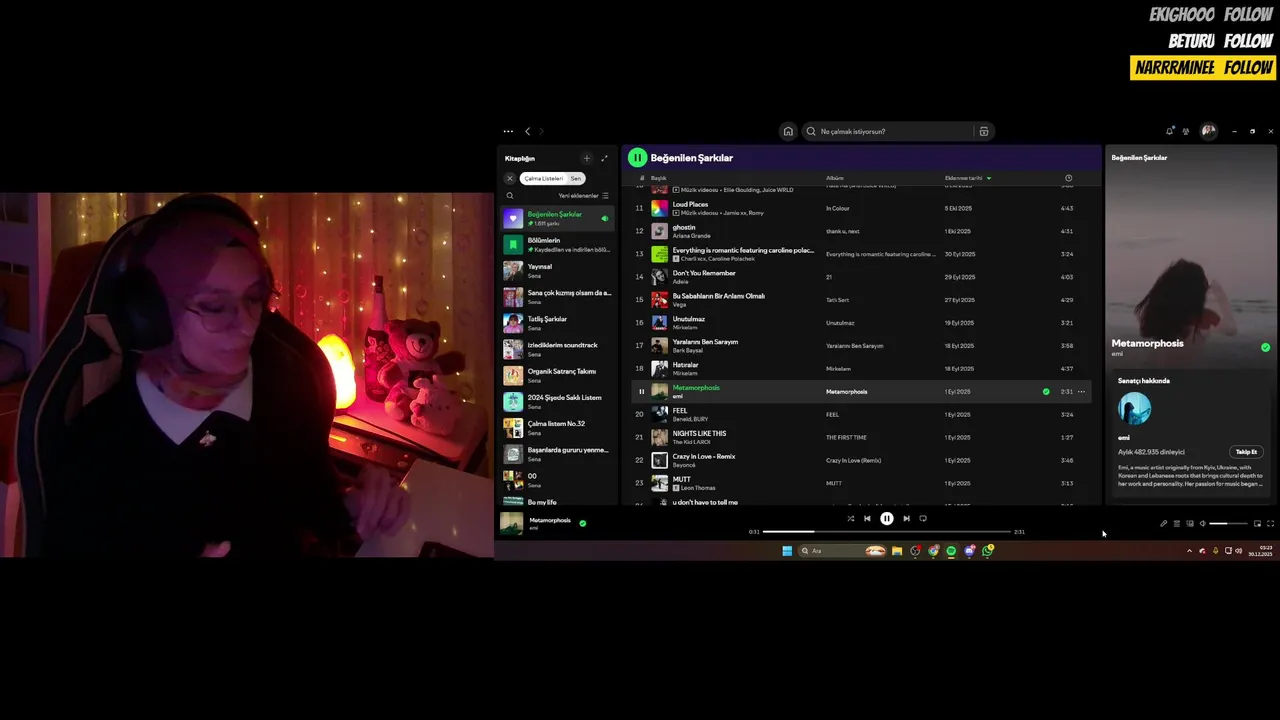Viewport: 1280px width, 720px height.
Task: Select the NIGHTS LIKE THIS track
Action: tap(862, 437)
